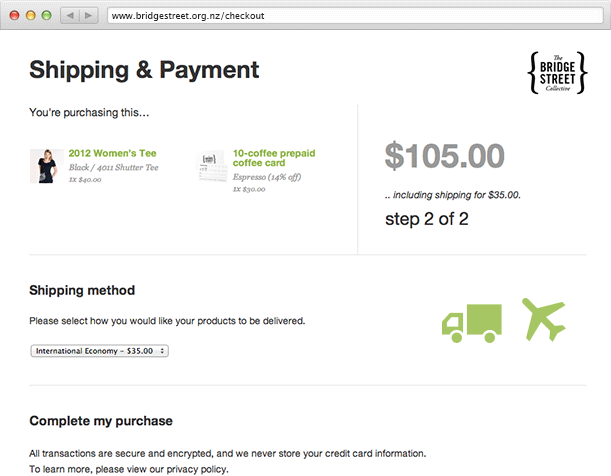
Task: Open the 10-coffee prepaid coffee card link
Action: (274, 158)
